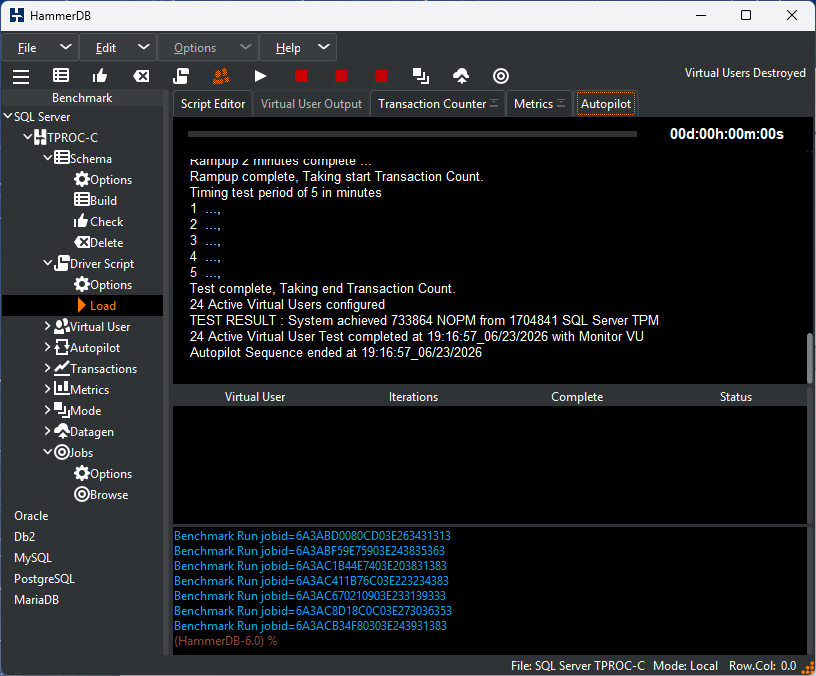Click the Delete Schema toolbar icon
Image resolution: width=816 pixels, height=676 pixels.
[x=141, y=76]
